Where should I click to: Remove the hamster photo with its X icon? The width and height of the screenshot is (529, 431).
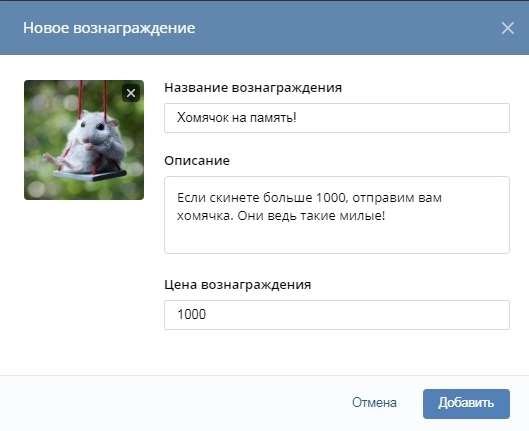131,93
